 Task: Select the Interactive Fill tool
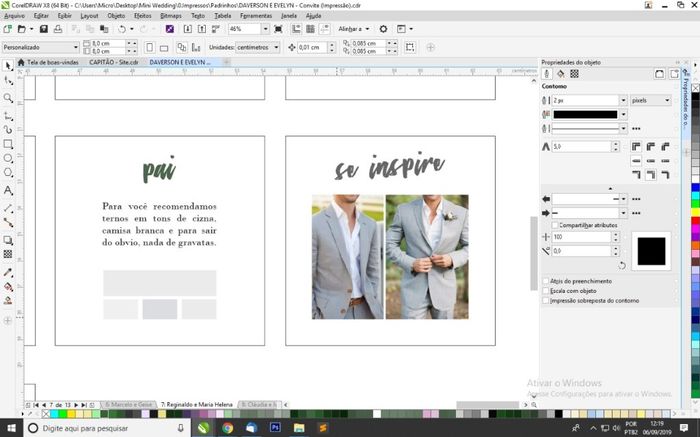tap(8, 287)
